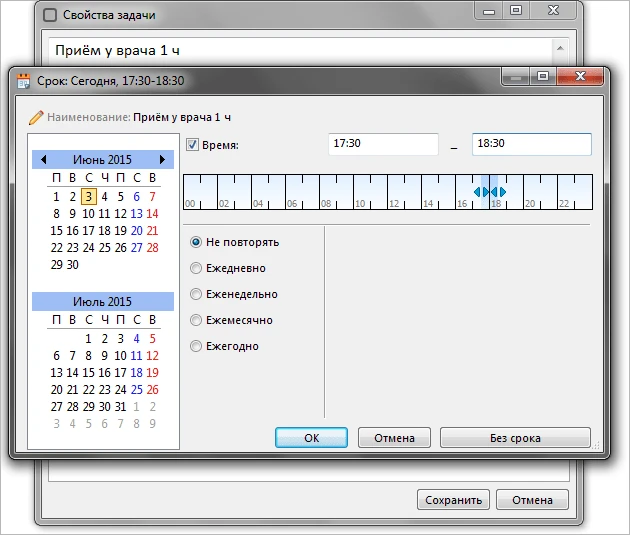
Task: Select Ежедневно repeat option
Action: [196, 268]
